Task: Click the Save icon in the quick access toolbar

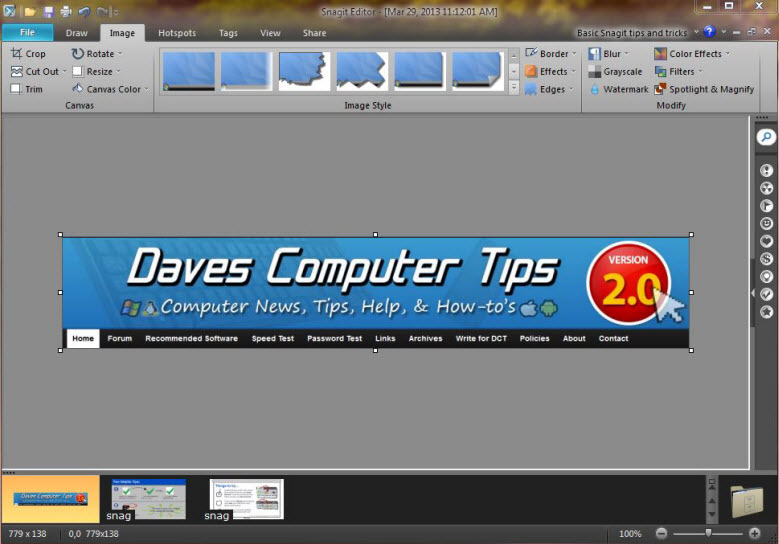Action: click(48, 11)
